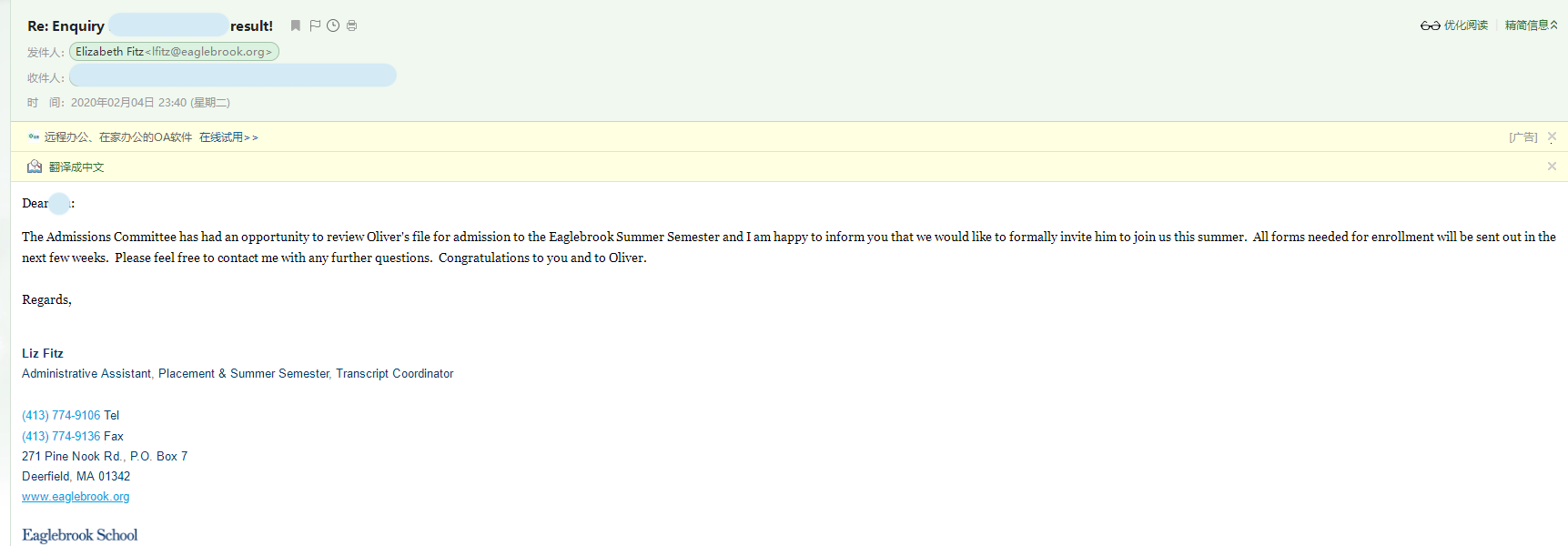Viewport: 1568px width, 546px height.
Task: Click the Eaglebrook School logo text
Action: coord(80,535)
